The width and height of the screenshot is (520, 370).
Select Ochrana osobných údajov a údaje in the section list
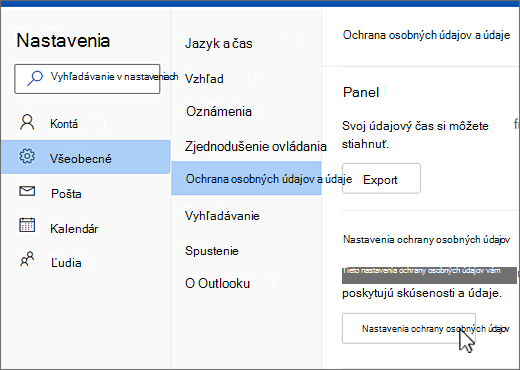tap(246, 178)
